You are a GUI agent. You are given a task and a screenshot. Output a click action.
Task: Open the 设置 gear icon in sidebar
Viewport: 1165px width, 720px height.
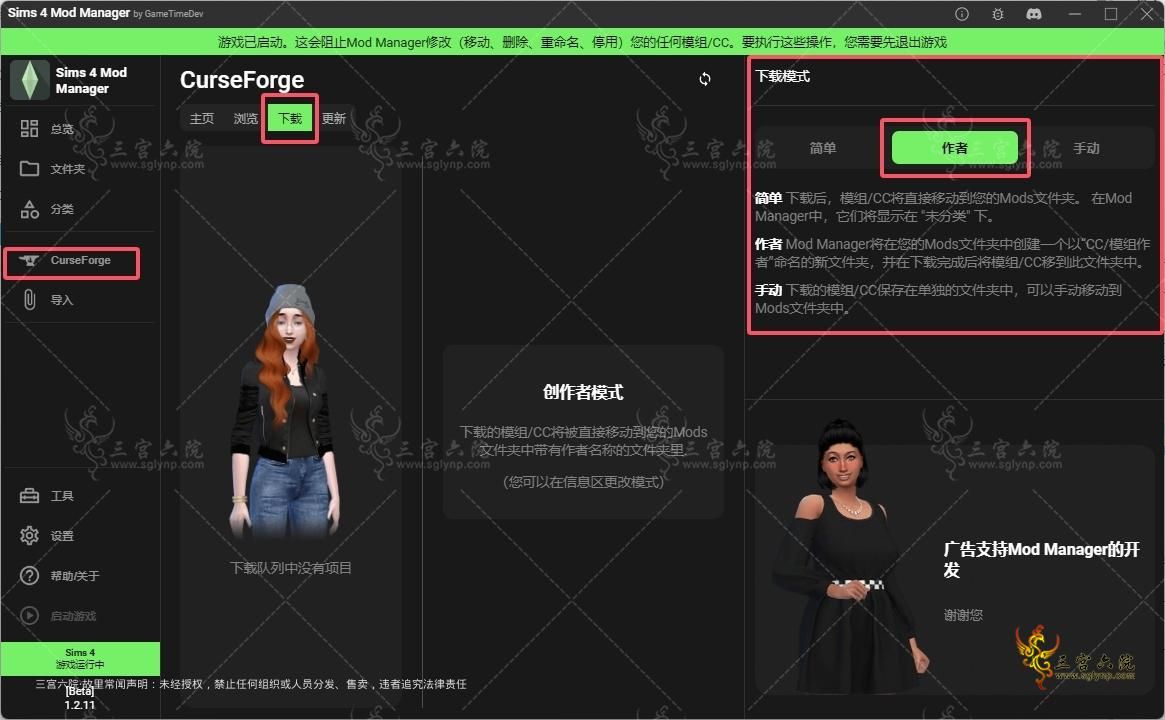tap(29, 536)
